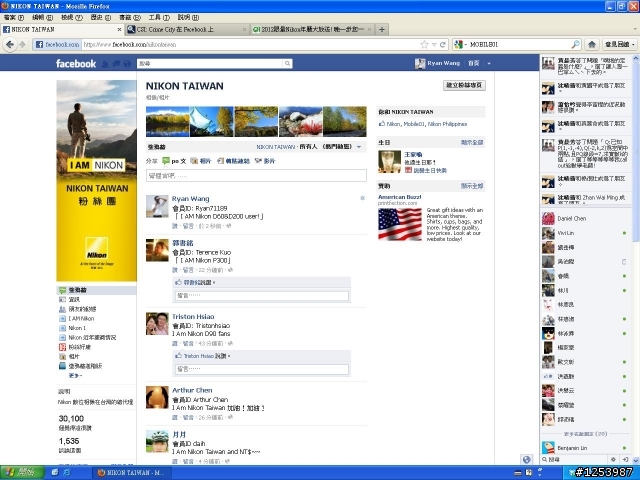Click Nikon Philippines in mutual likes
Viewport: 640px width, 480px height.
(447, 124)
